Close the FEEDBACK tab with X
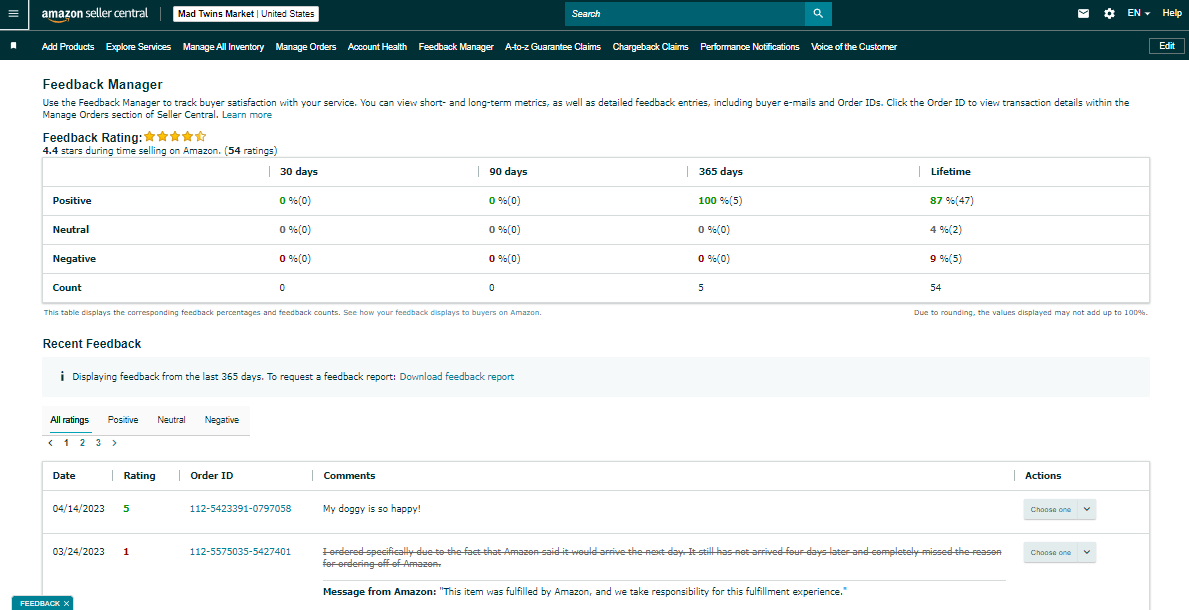Image resolution: width=1189 pixels, height=610 pixels. [66, 604]
